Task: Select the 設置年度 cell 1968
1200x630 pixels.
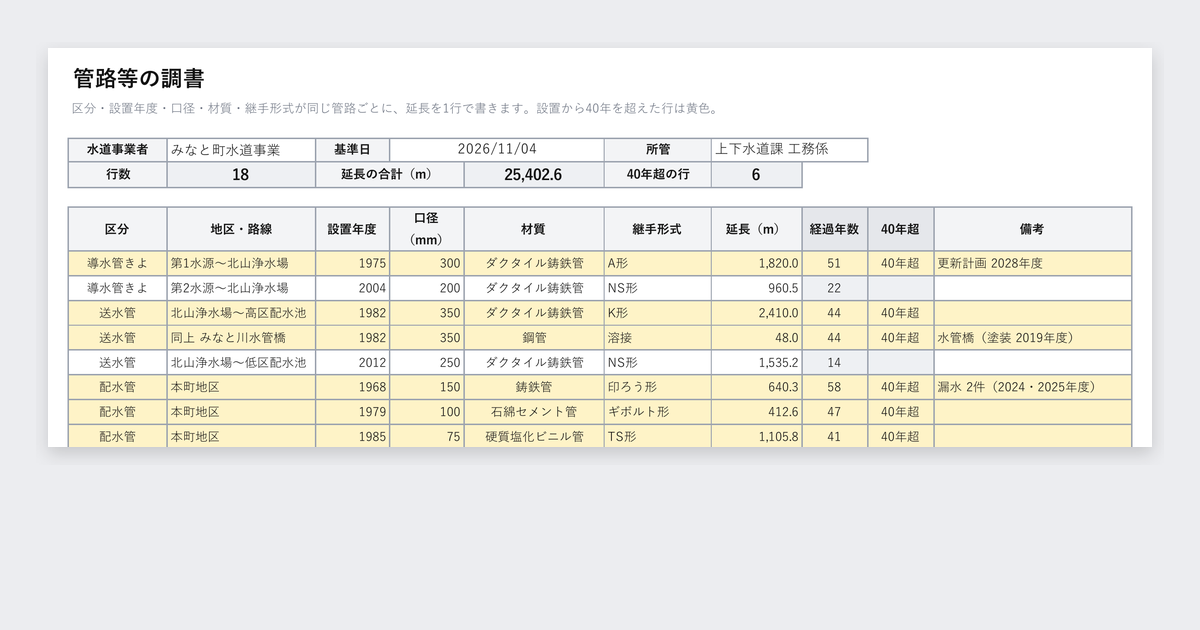Action: 353,387
